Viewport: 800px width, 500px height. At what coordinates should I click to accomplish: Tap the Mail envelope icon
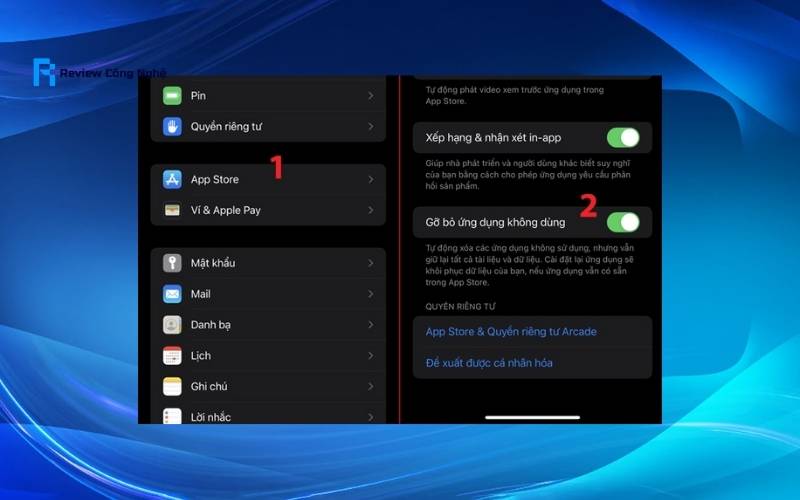[x=172, y=294]
